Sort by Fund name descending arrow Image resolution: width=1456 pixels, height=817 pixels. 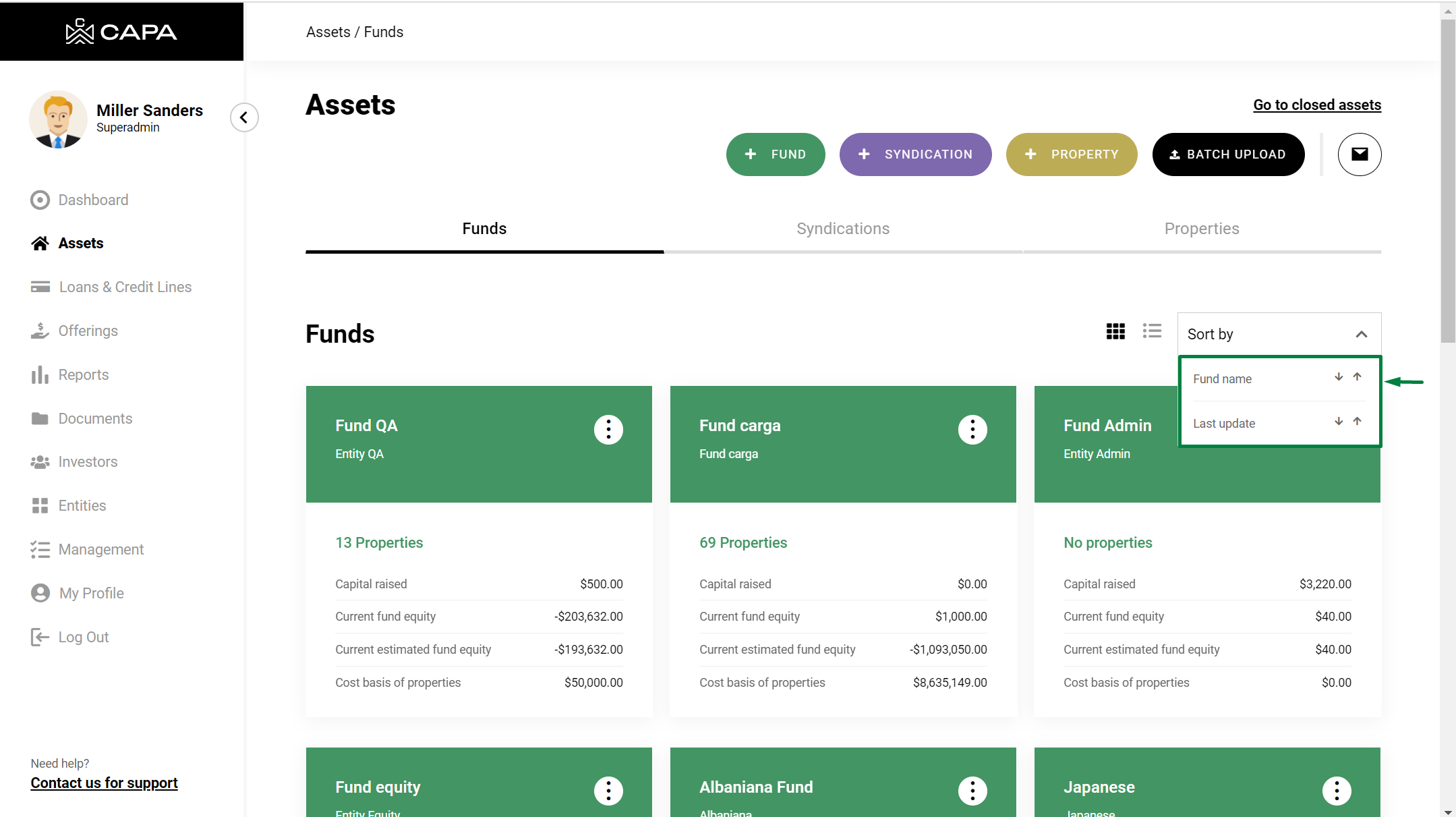tap(1338, 377)
